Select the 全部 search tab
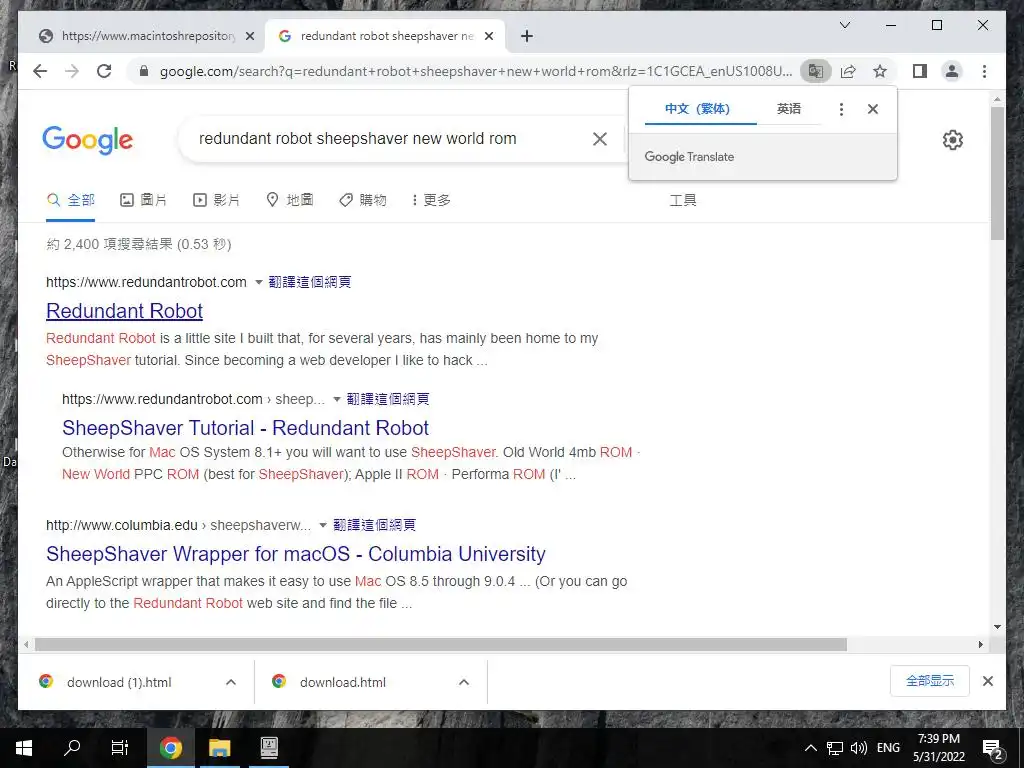Viewport: 1024px width, 768px height. pos(71,200)
